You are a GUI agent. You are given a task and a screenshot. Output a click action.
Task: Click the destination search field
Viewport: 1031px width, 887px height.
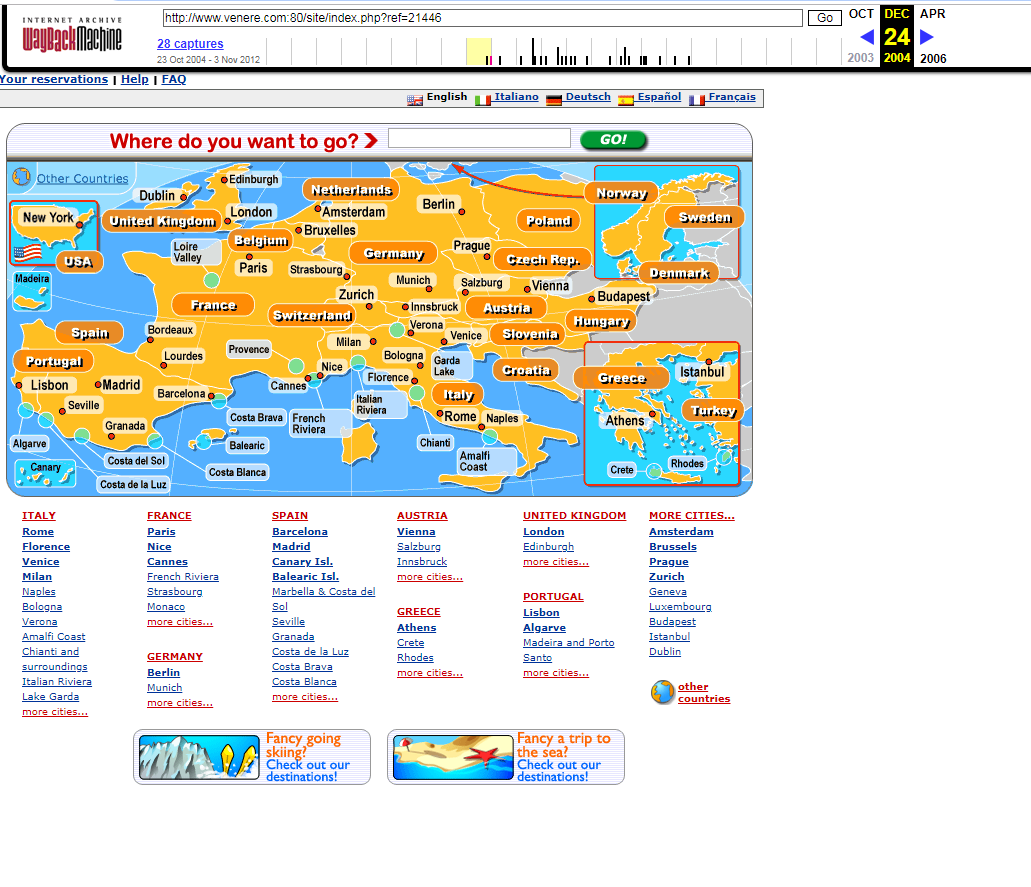click(479, 138)
